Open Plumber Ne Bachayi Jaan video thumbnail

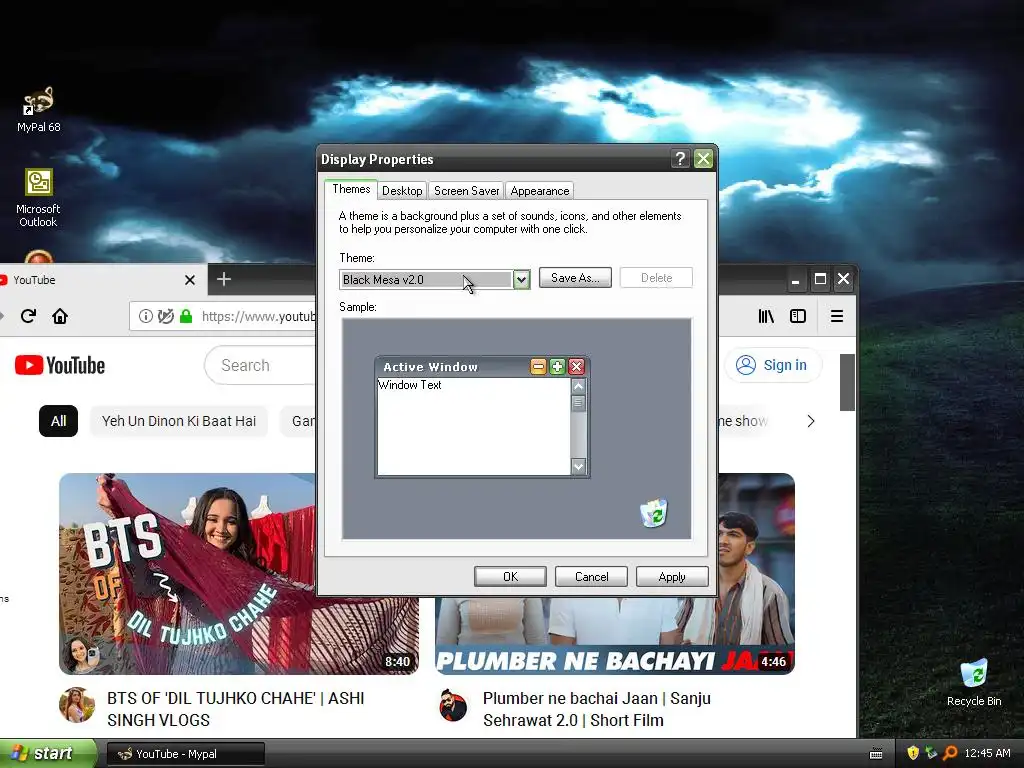click(615, 635)
